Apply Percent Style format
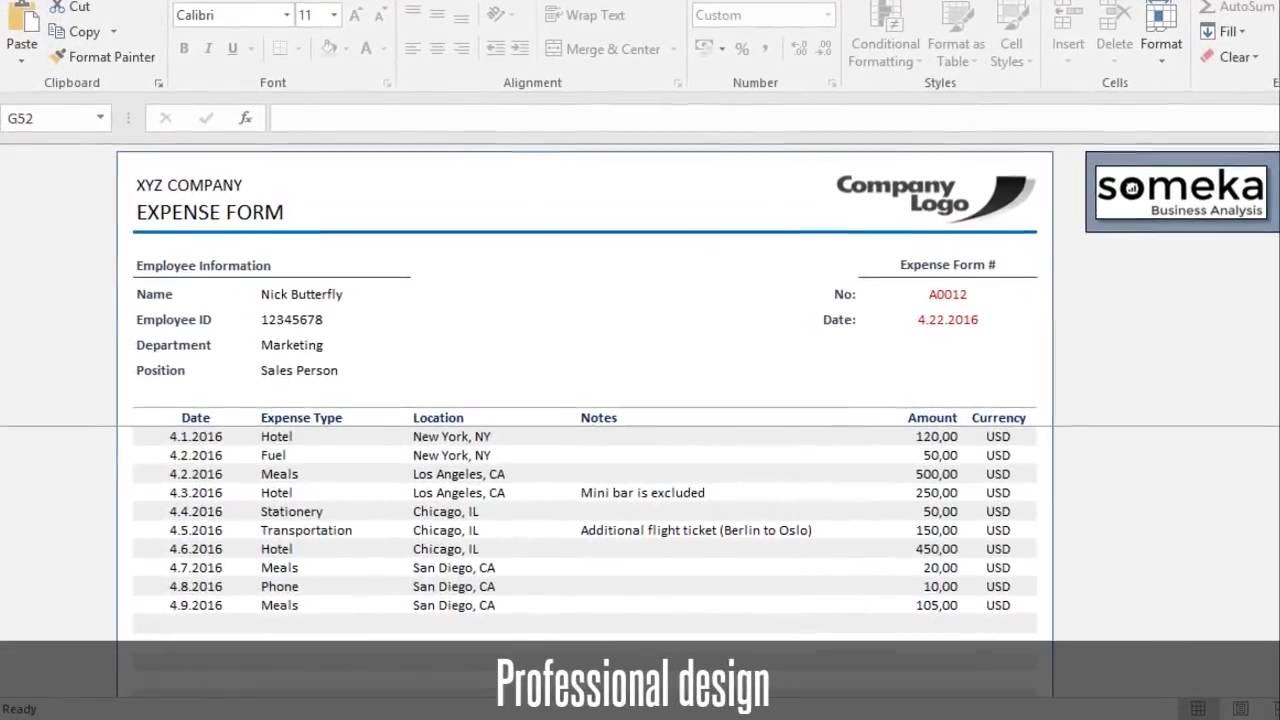 pyautogui.click(x=742, y=48)
